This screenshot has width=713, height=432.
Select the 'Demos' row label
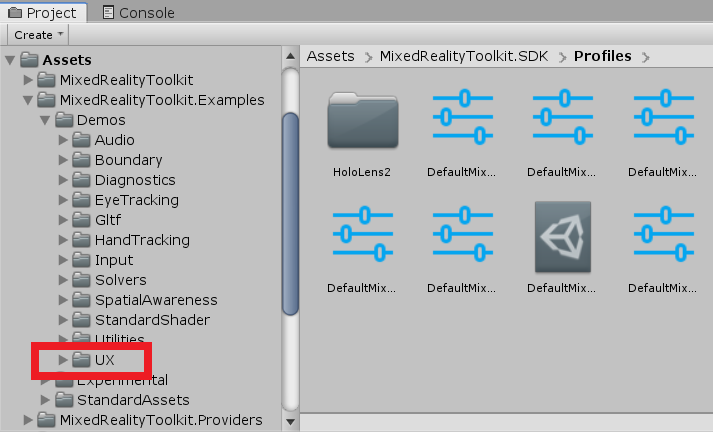coord(101,120)
